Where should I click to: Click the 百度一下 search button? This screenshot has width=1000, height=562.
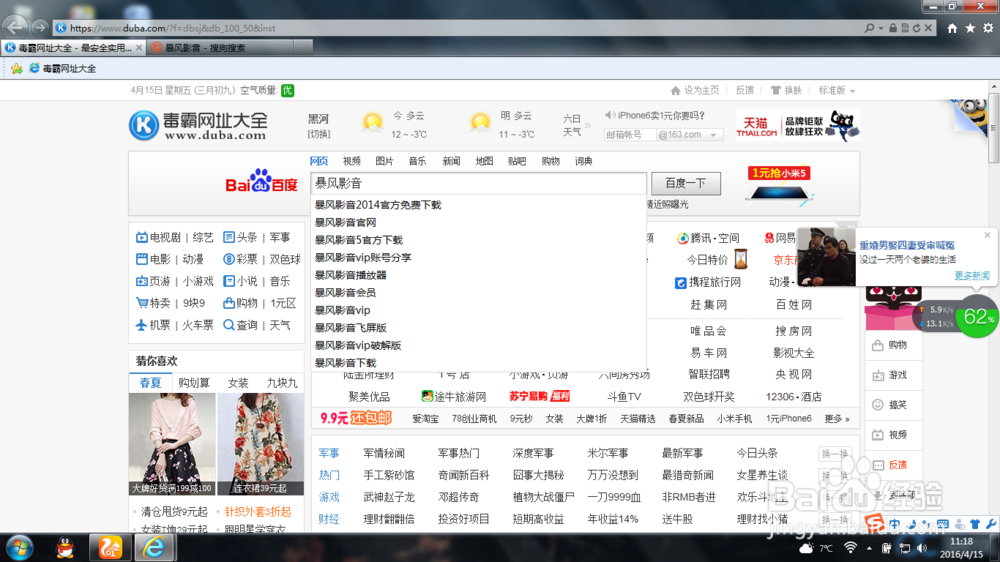[x=686, y=184]
